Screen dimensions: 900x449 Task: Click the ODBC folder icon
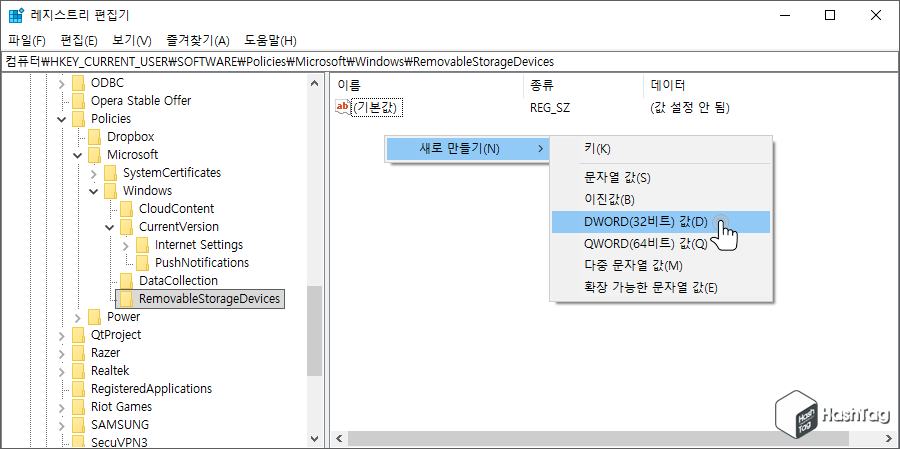point(78,83)
